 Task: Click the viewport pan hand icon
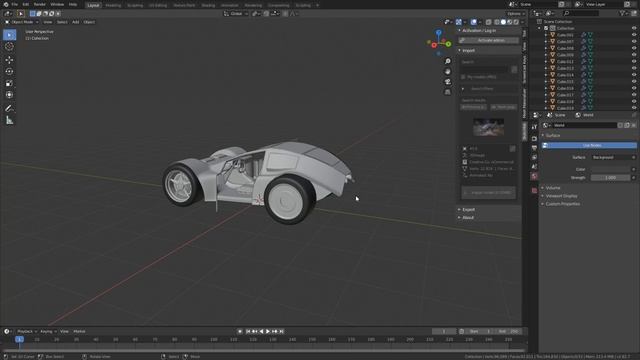pyautogui.click(x=448, y=71)
